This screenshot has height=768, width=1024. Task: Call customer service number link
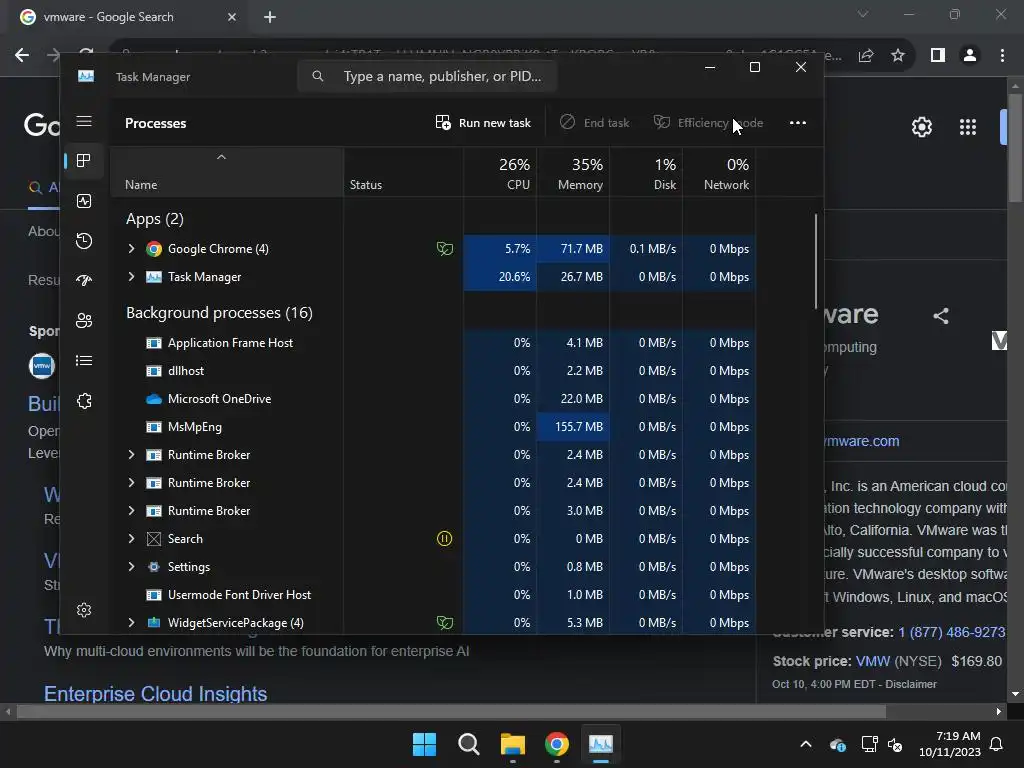pos(952,632)
